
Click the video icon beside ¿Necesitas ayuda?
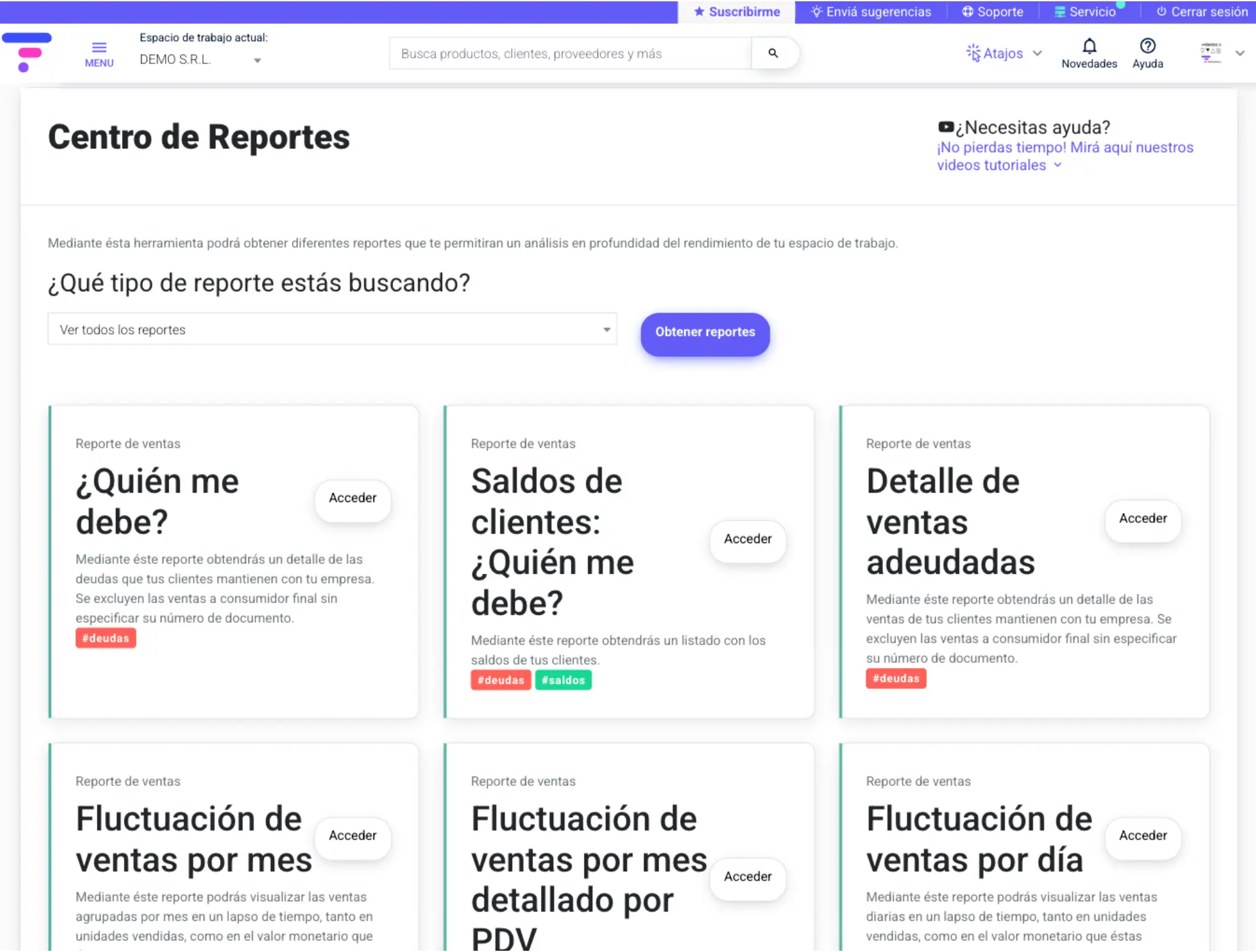[x=946, y=127]
